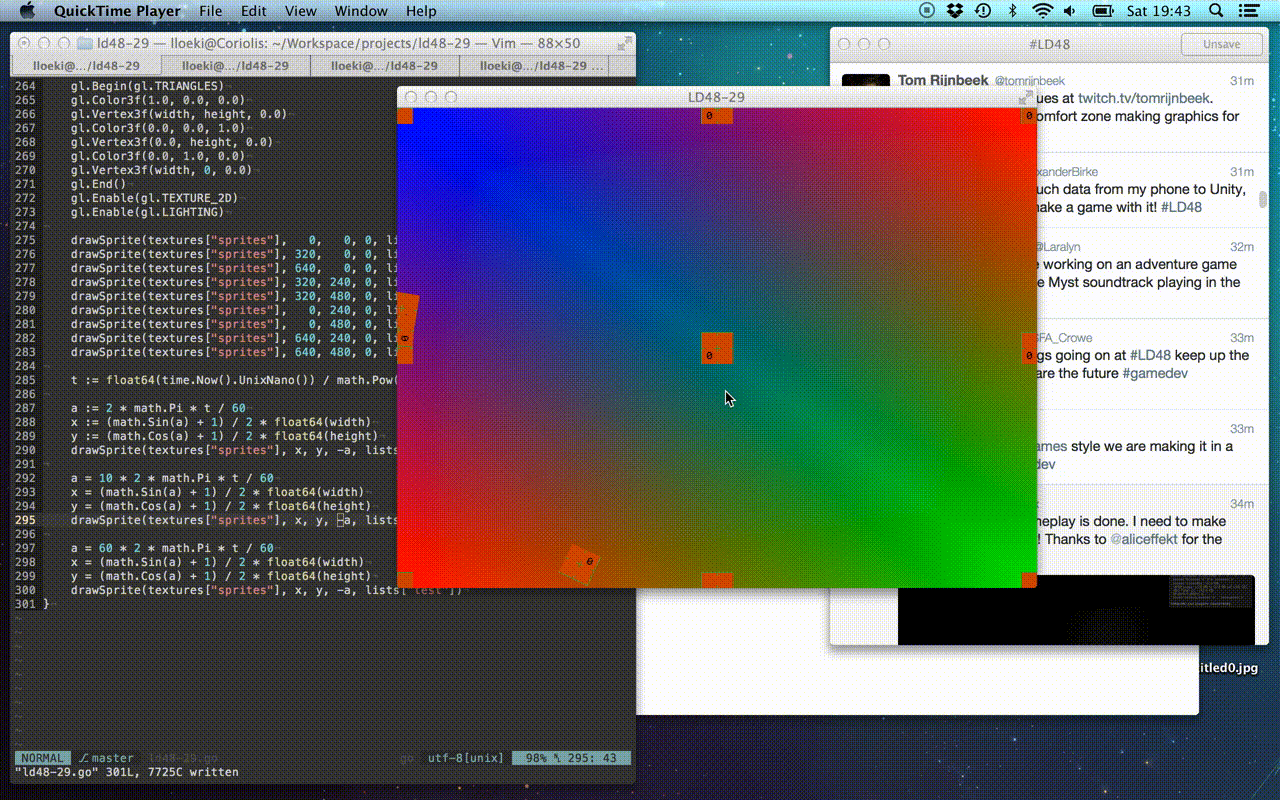Click the fullscreen arrows on LD48-29 window
The height and width of the screenshot is (800, 1280).
point(1025,97)
